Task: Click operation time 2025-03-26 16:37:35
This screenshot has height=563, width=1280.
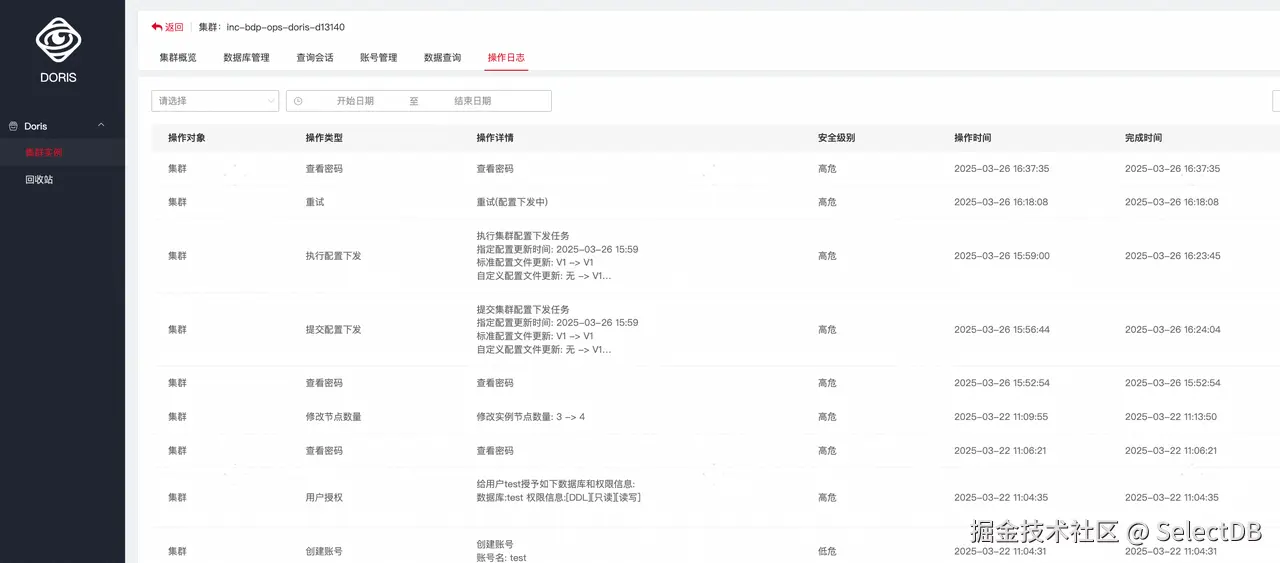Action: point(1001,169)
